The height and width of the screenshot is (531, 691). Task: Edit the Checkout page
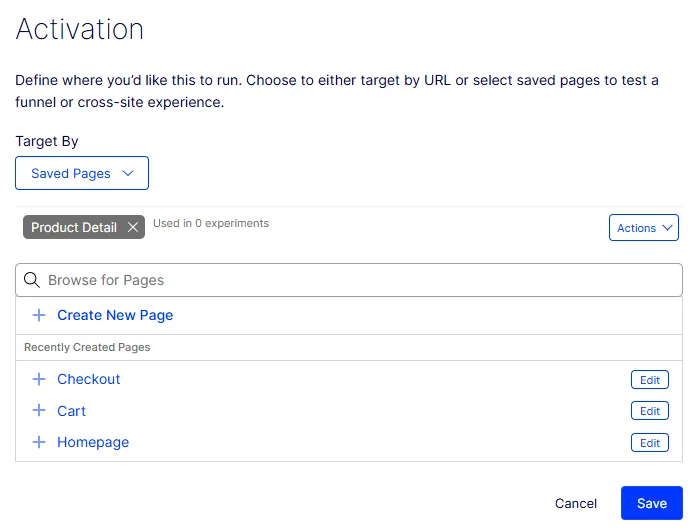(x=650, y=380)
